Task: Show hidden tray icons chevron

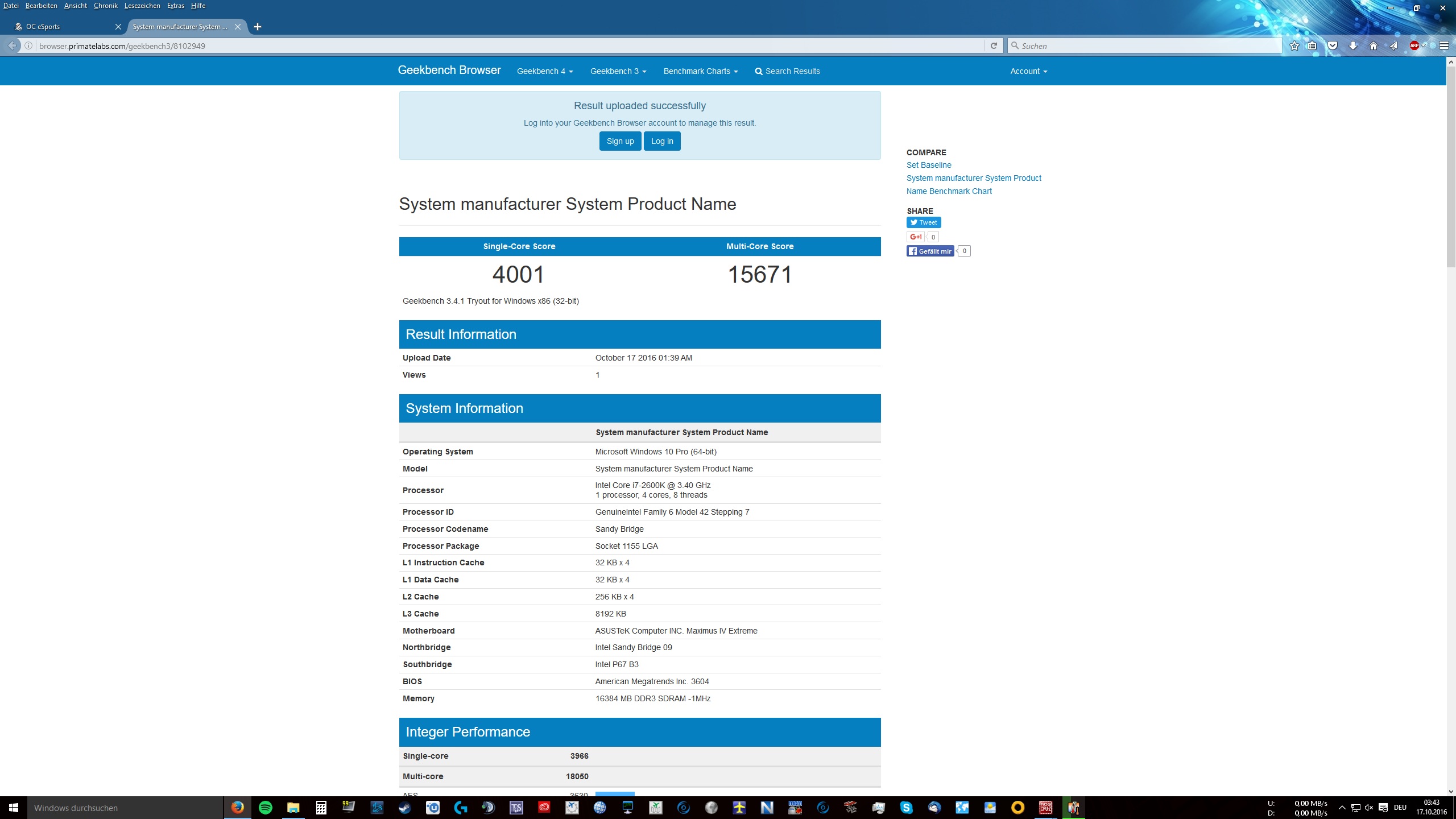Action: (1342, 808)
